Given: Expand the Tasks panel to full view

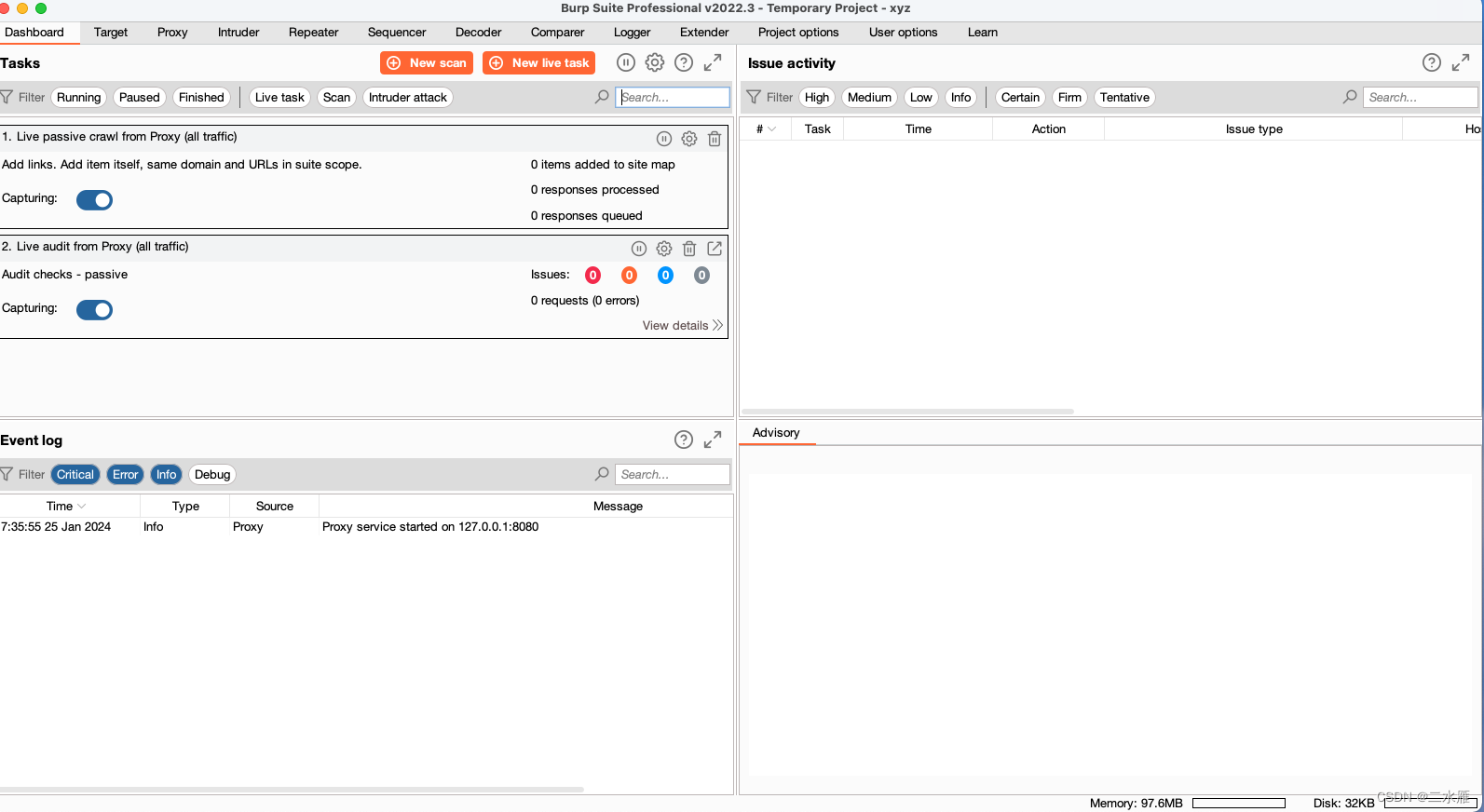Looking at the screenshot, I should point(713,62).
